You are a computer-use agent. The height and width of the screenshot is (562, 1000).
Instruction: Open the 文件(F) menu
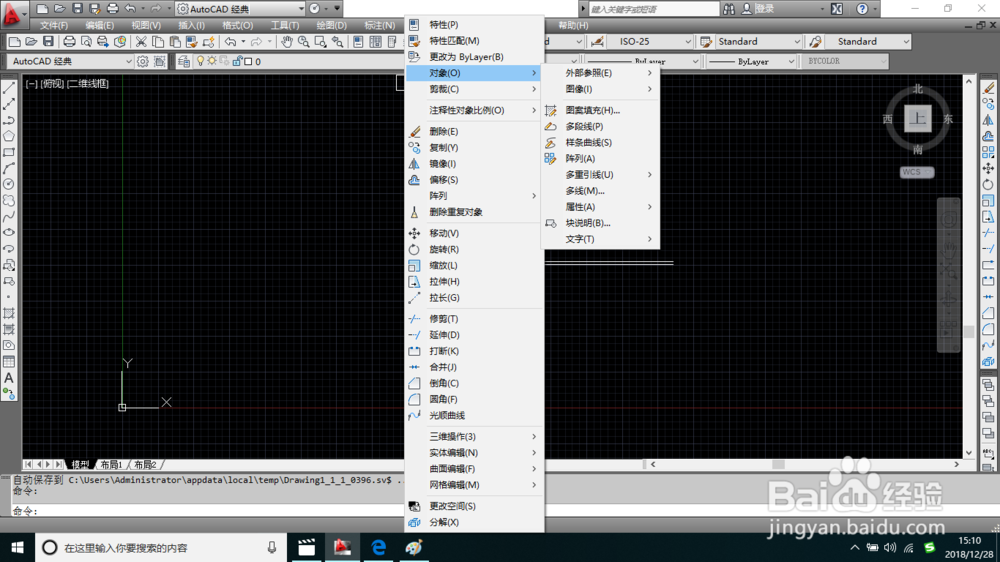(54, 26)
